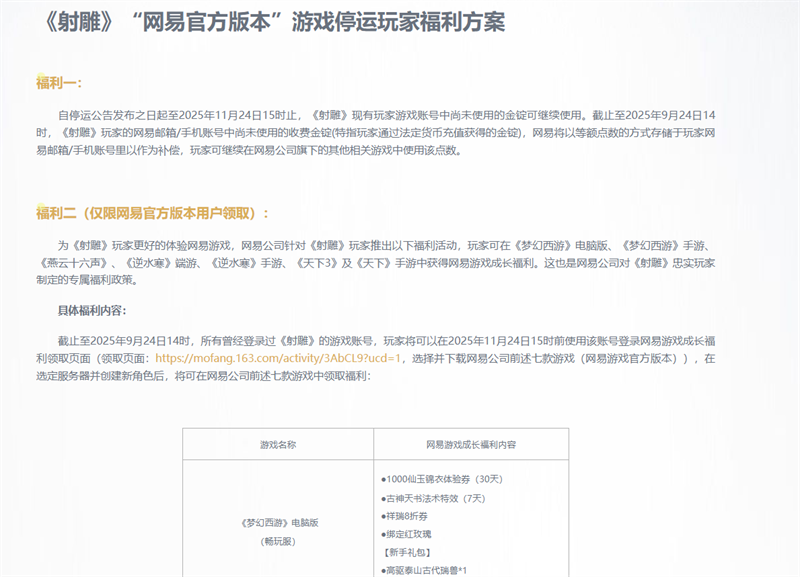Click the 【新手礼包】 label in the table
800x577 pixels.
click(x=409, y=551)
